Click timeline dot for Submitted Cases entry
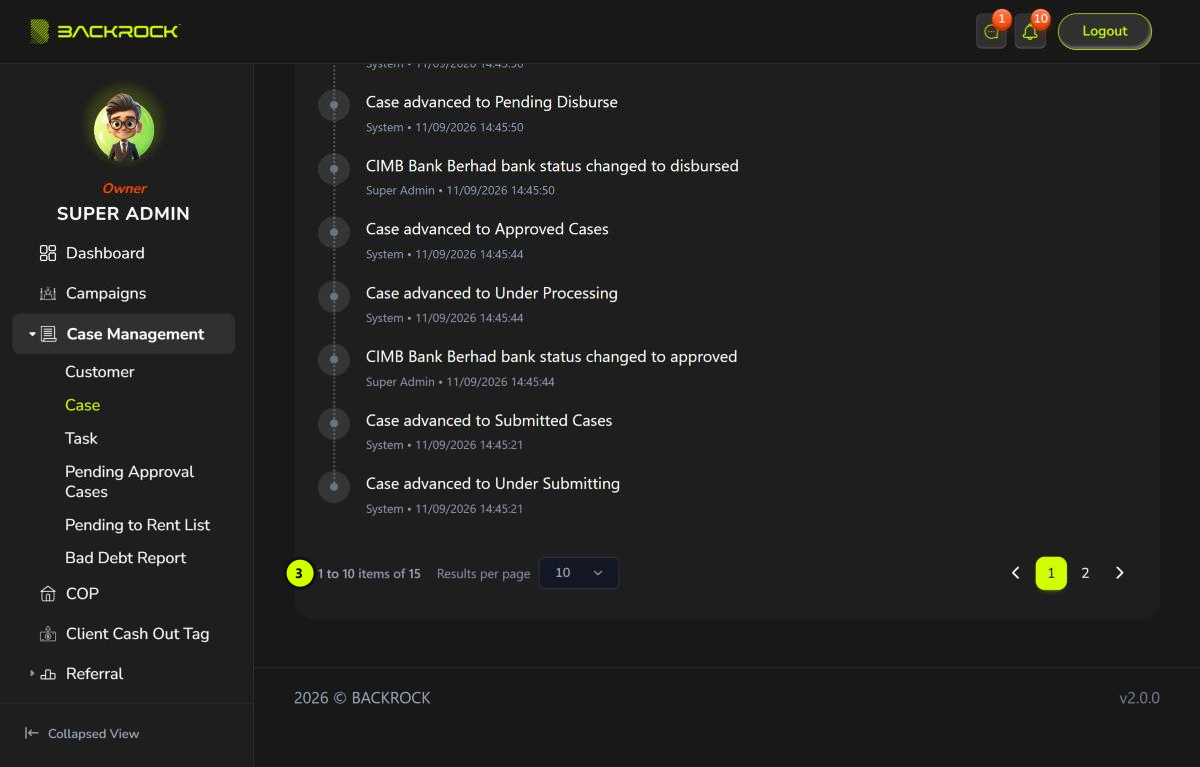The height and width of the screenshot is (767, 1200). coord(334,423)
